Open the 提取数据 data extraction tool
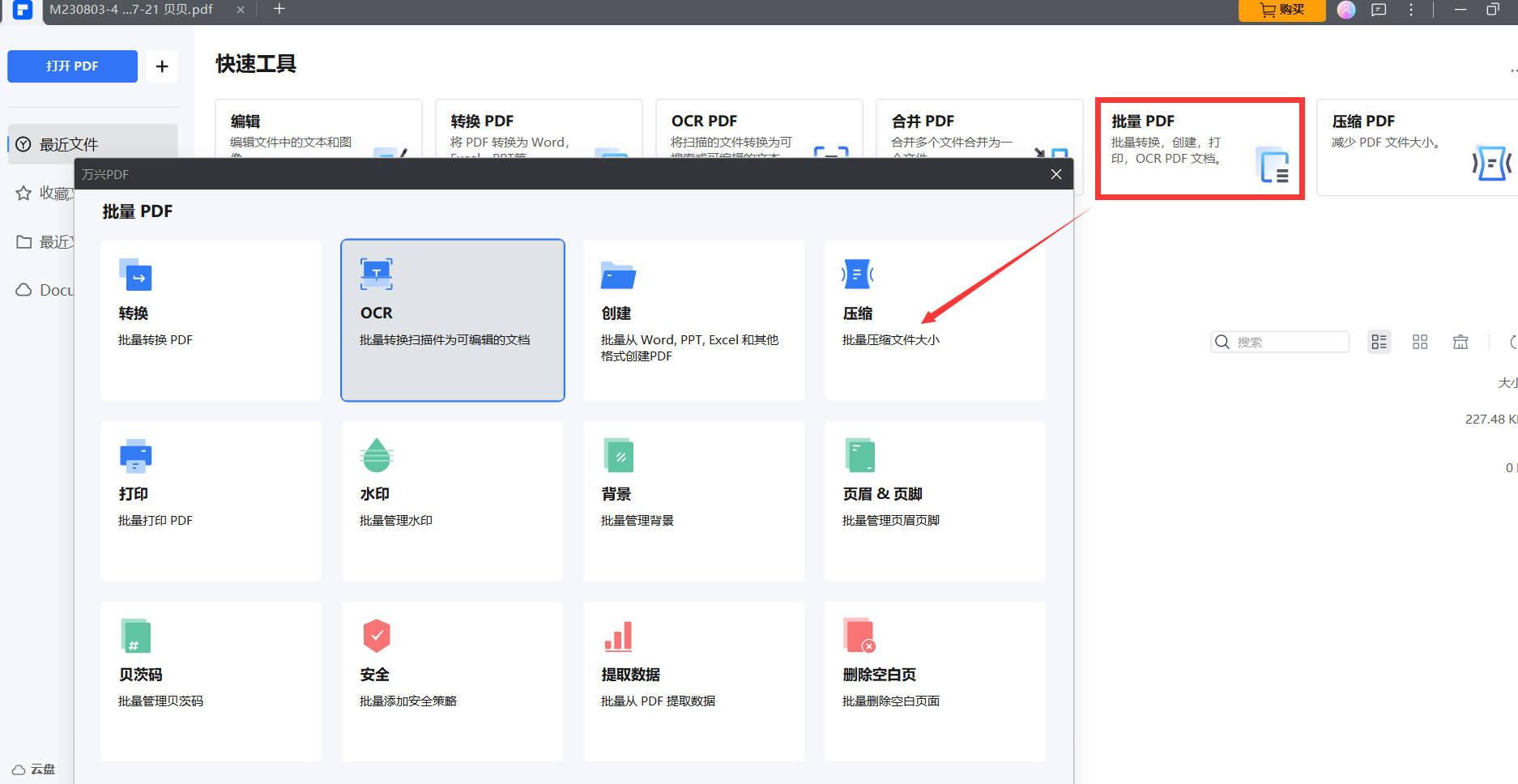Viewport: 1518px width, 784px height. (693, 680)
